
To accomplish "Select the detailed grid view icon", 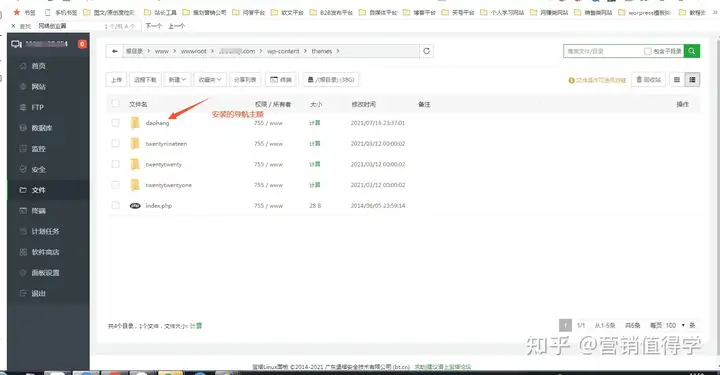I will point(692,80).
